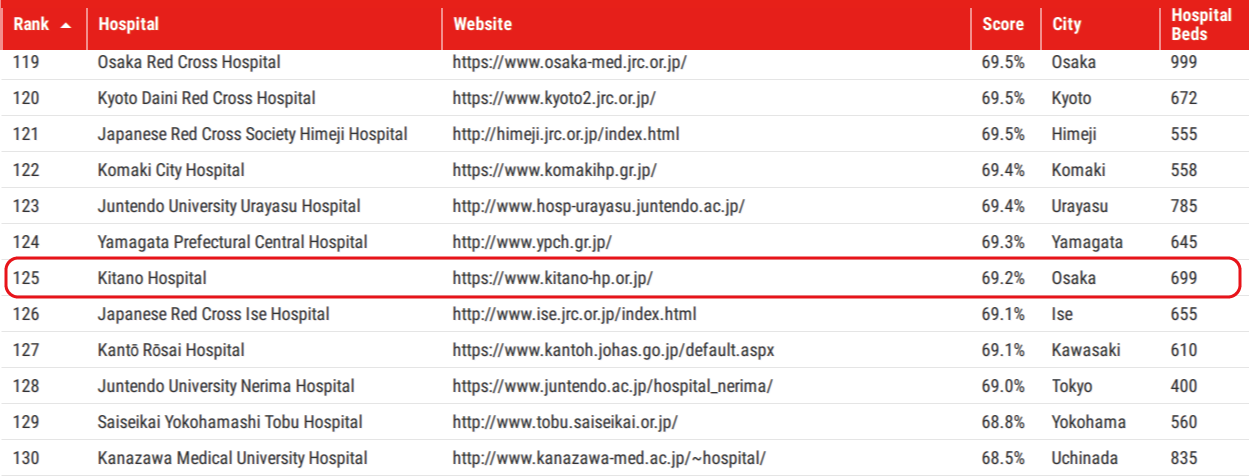The height and width of the screenshot is (476, 1249).
Task: Sort by the Website column header
Action: pos(482,24)
